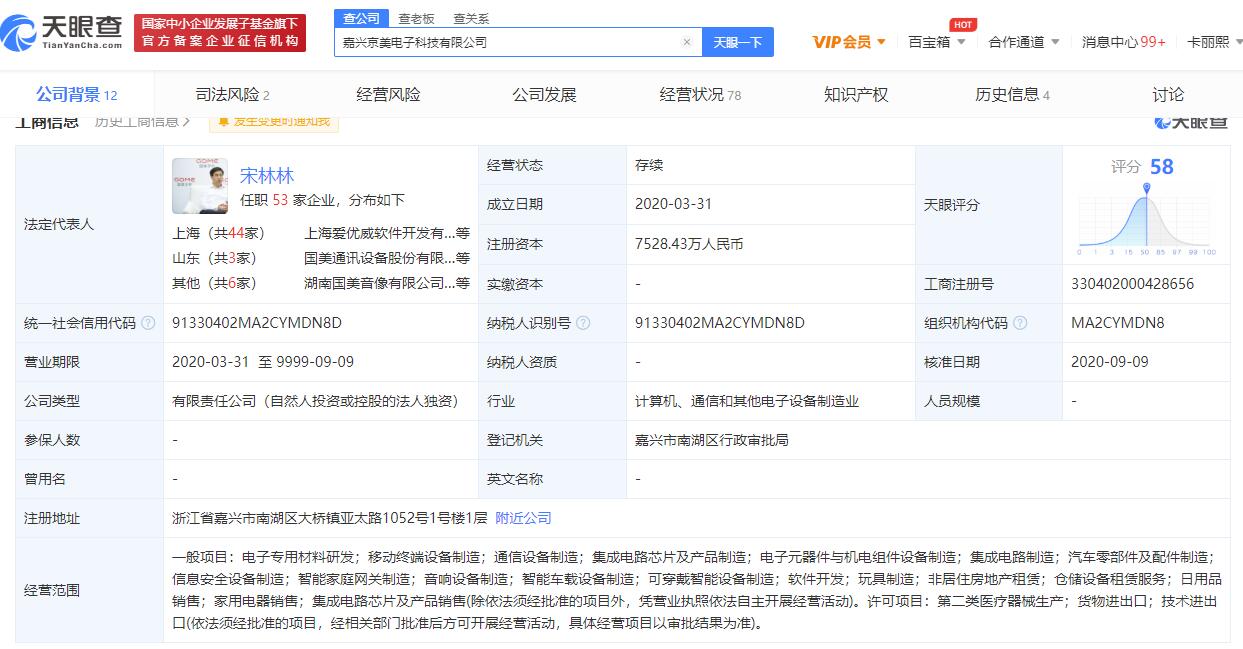
Task: Click the score number 58
Action: (x=1161, y=167)
